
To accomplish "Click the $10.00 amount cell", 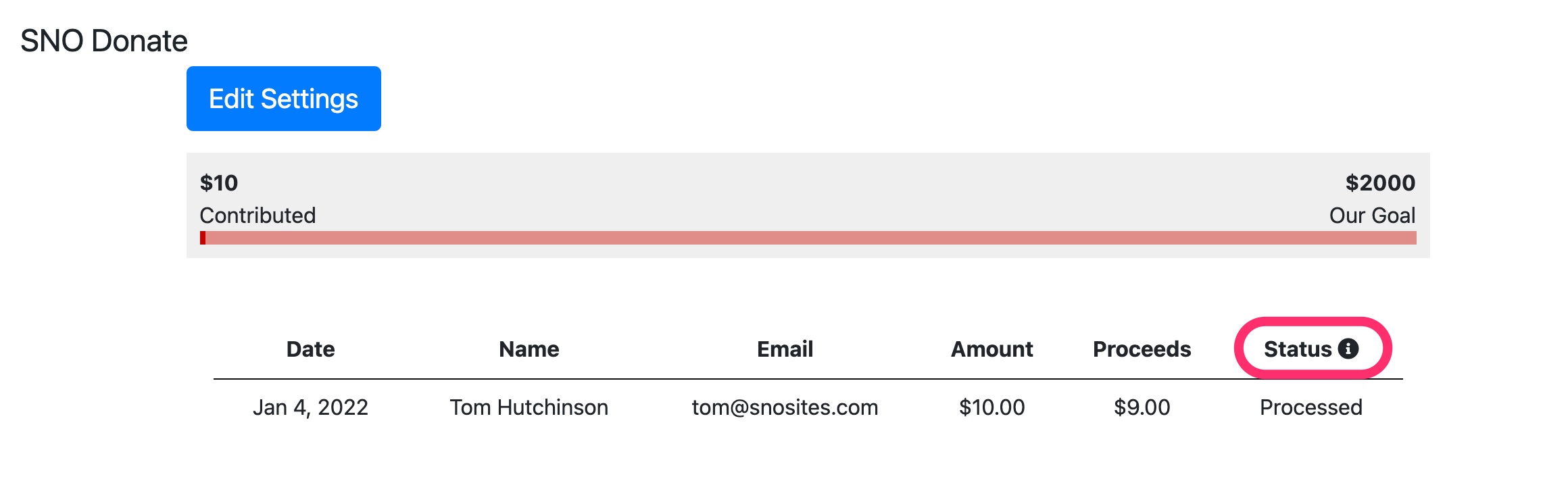I will coord(992,407).
